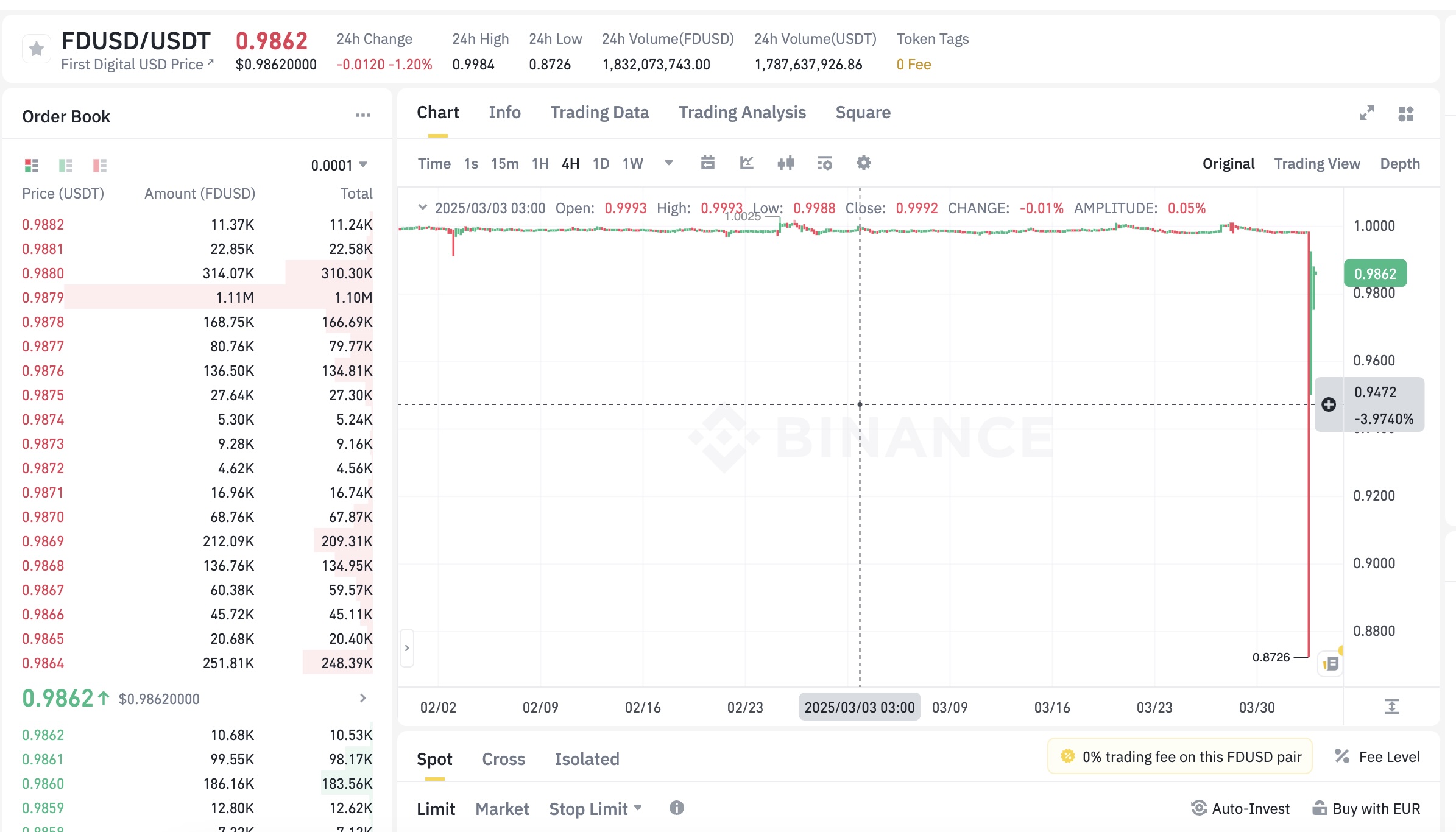The height and width of the screenshot is (832, 1456).
Task: Click Buy with EUR
Action: point(1366,808)
